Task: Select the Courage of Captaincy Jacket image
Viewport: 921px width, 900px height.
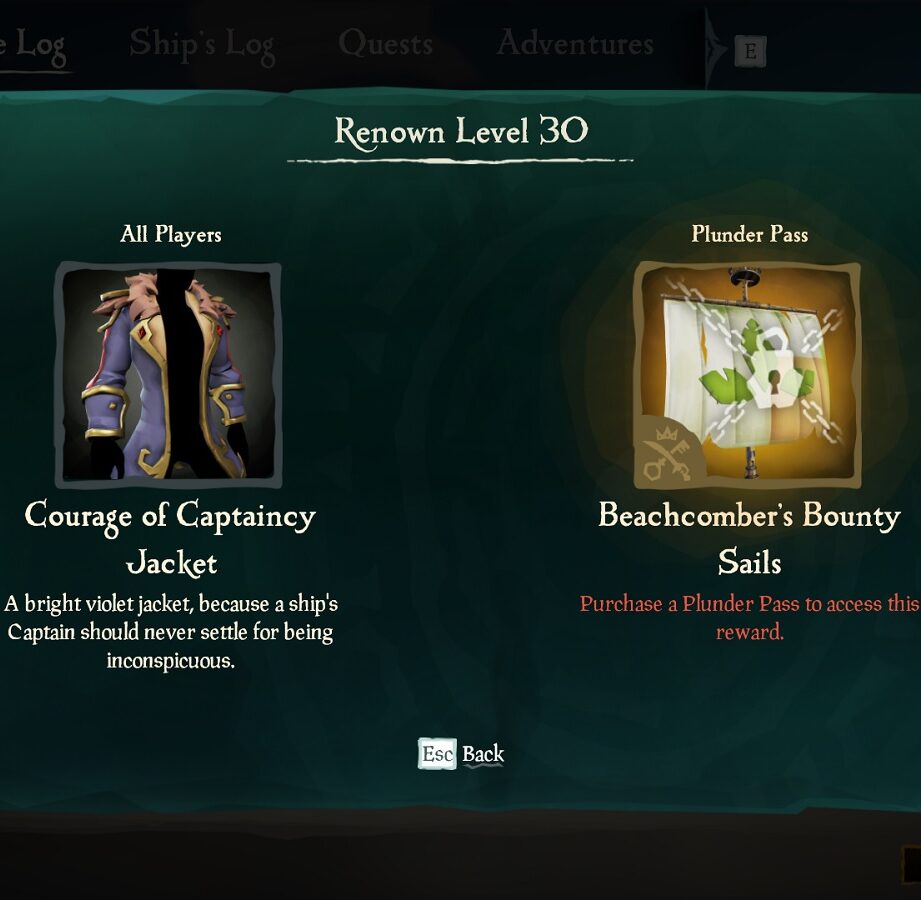Action: point(168,375)
